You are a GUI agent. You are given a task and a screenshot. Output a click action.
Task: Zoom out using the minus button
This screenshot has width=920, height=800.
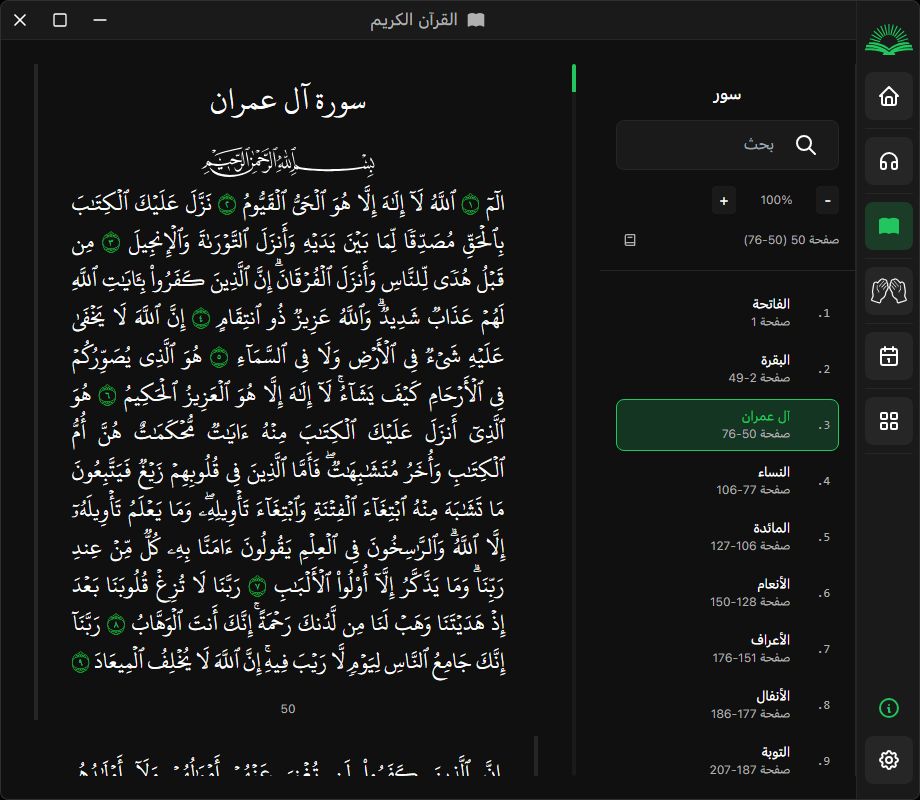tap(827, 200)
